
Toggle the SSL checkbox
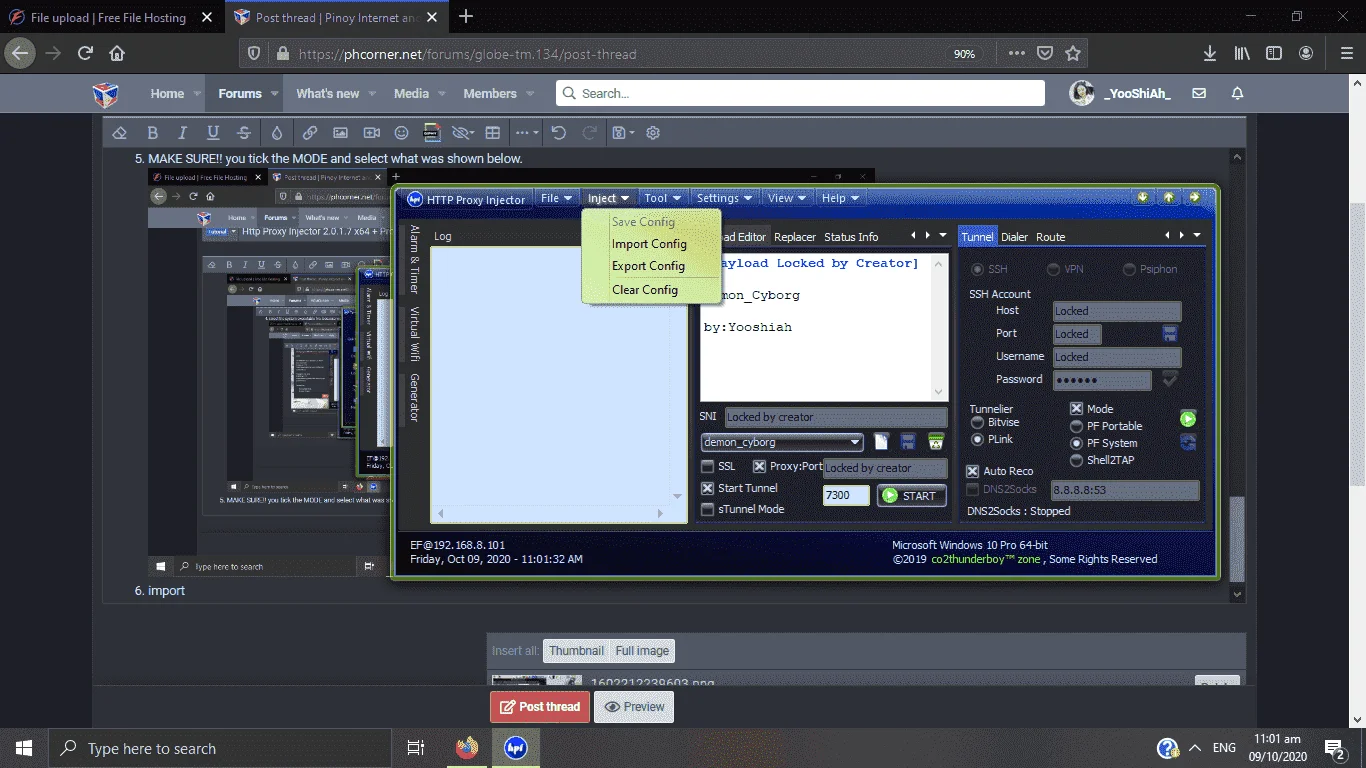(708, 467)
